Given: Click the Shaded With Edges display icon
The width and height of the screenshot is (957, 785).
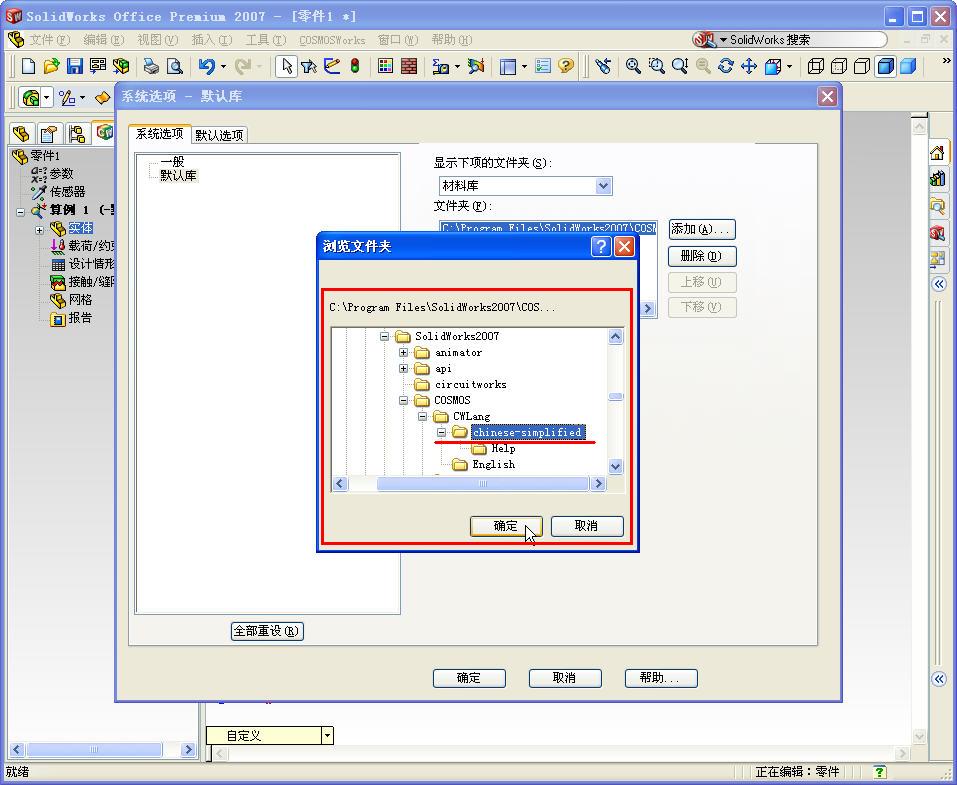Looking at the screenshot, I should pyautogui.click(x=885, y=66).
